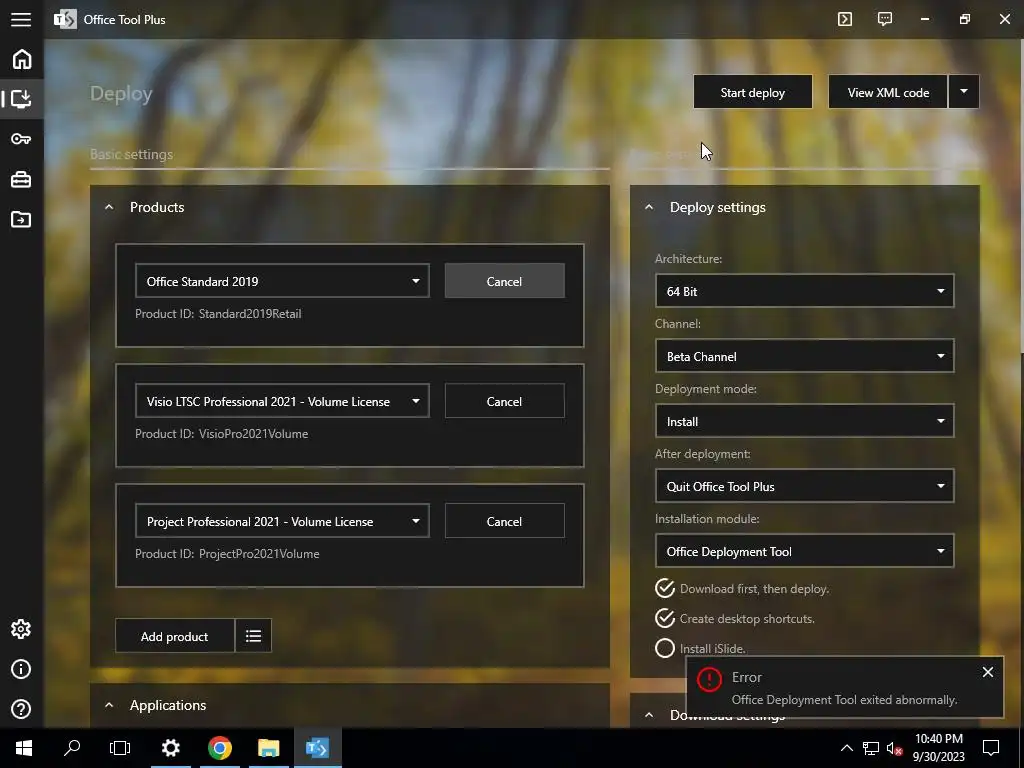Select the Deploy sidebar icon
The height and width of the screenshot is (768, 1024).
[x=22, y=99]
